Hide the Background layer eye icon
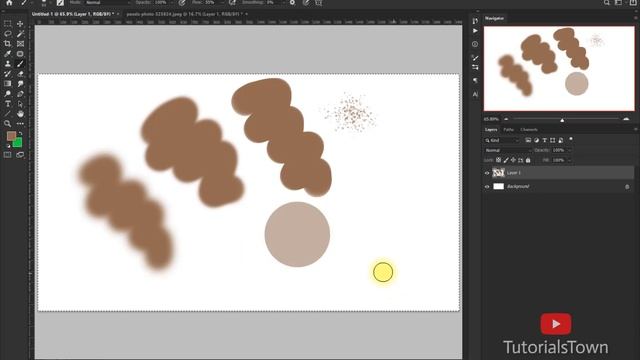This screenshot has width=640, height=360. 487,187
